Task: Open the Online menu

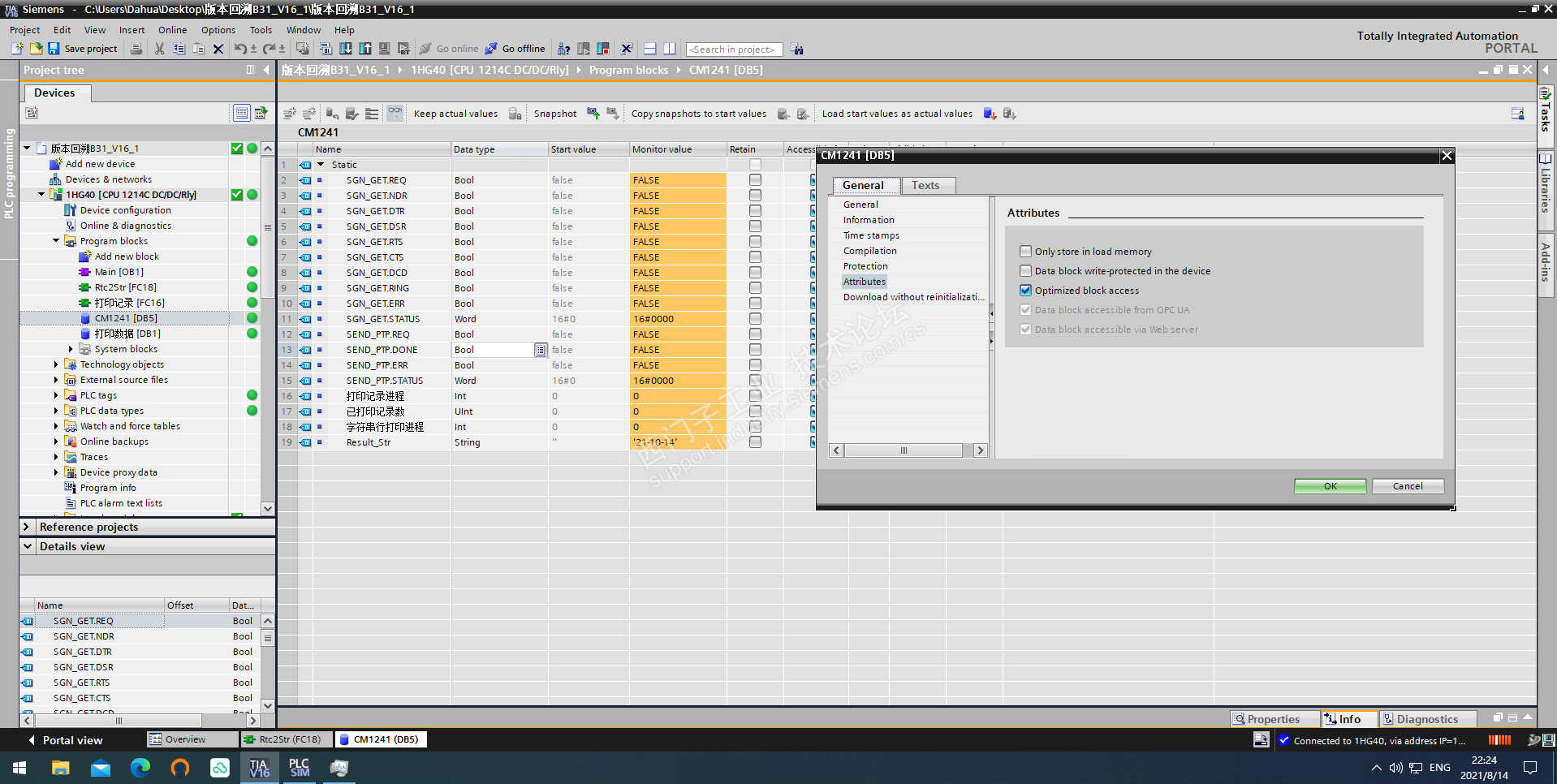Action: pos(172,30)
